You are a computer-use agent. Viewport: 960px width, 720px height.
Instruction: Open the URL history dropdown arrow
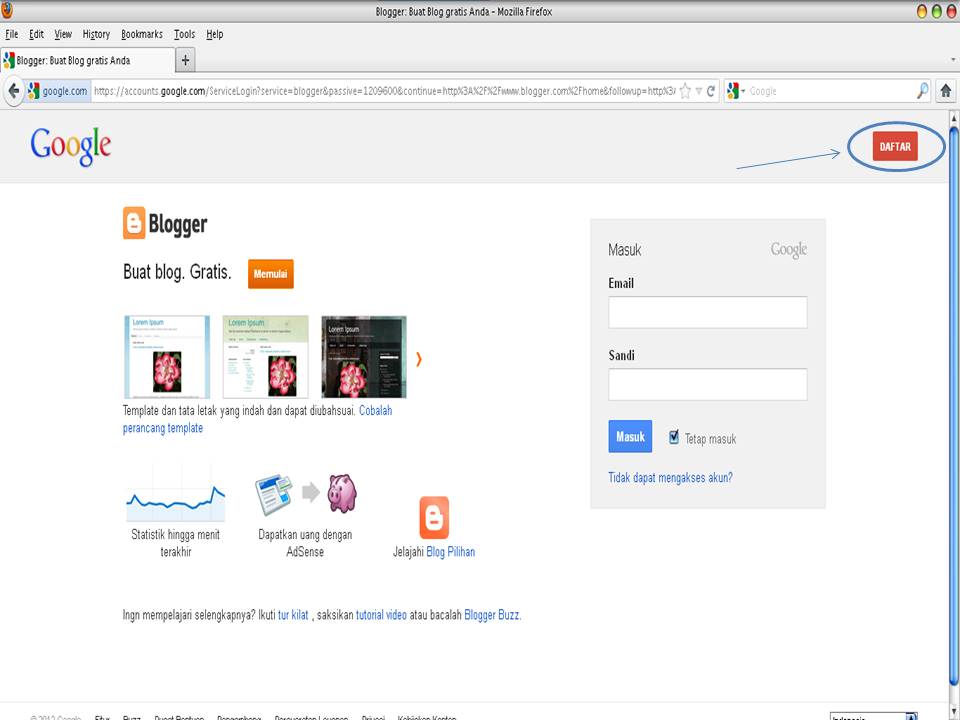click(699, 91)
